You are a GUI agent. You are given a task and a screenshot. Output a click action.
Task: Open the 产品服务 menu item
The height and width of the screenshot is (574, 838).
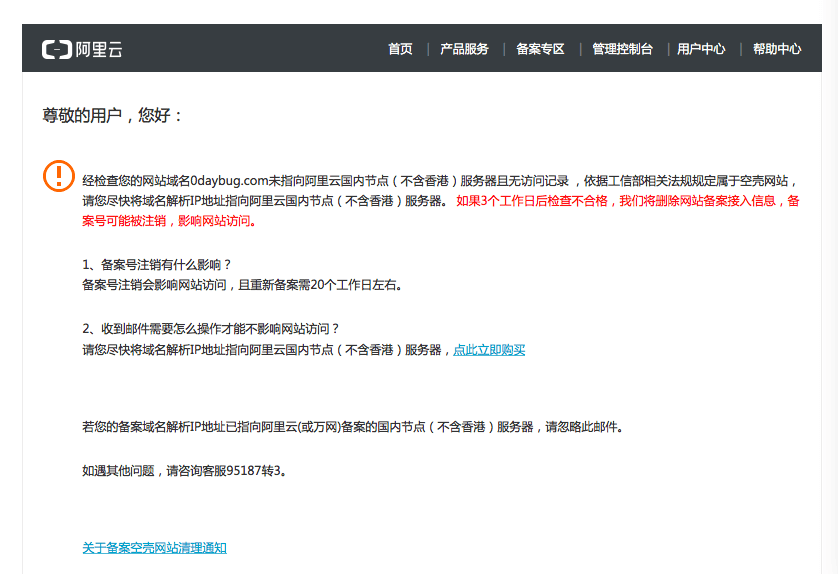point(464,49)
